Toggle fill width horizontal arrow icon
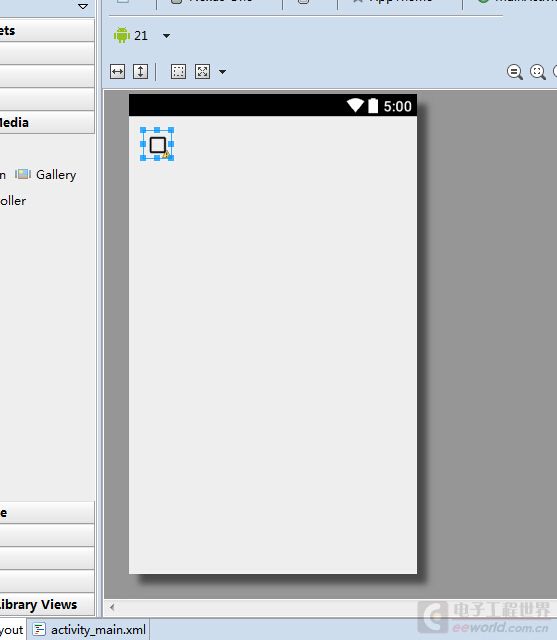This screenshot has width=557, height=640. click(118, 72)
